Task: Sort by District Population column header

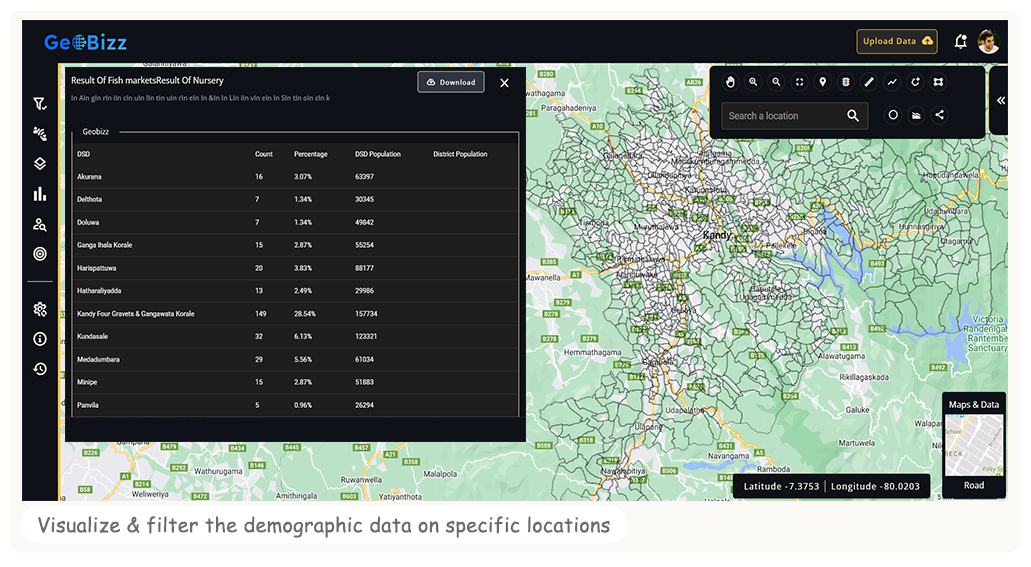Action: 460,154
